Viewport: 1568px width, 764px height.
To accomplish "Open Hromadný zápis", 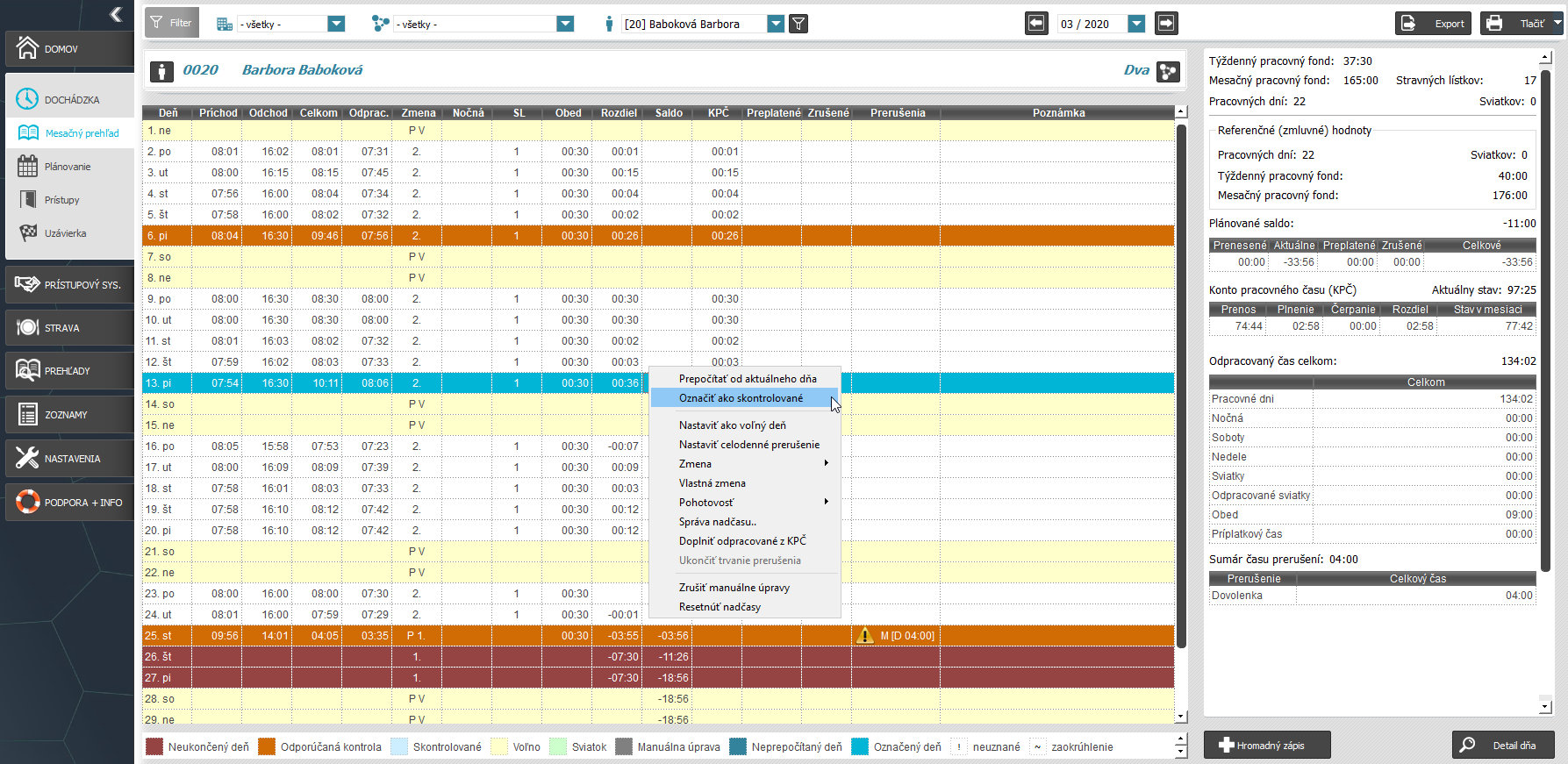I will coord(1267,745).
